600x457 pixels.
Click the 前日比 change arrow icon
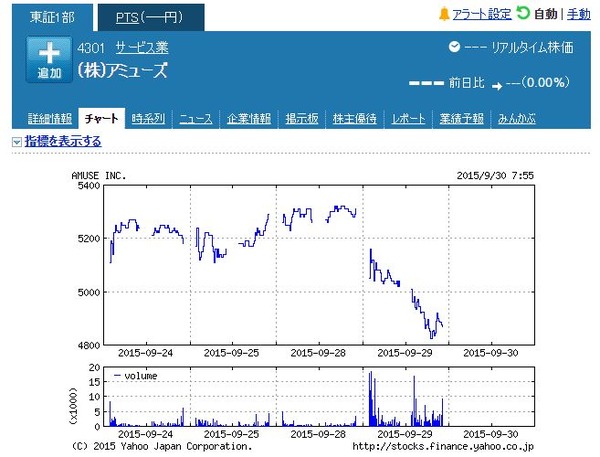click(x=497, y=86)
